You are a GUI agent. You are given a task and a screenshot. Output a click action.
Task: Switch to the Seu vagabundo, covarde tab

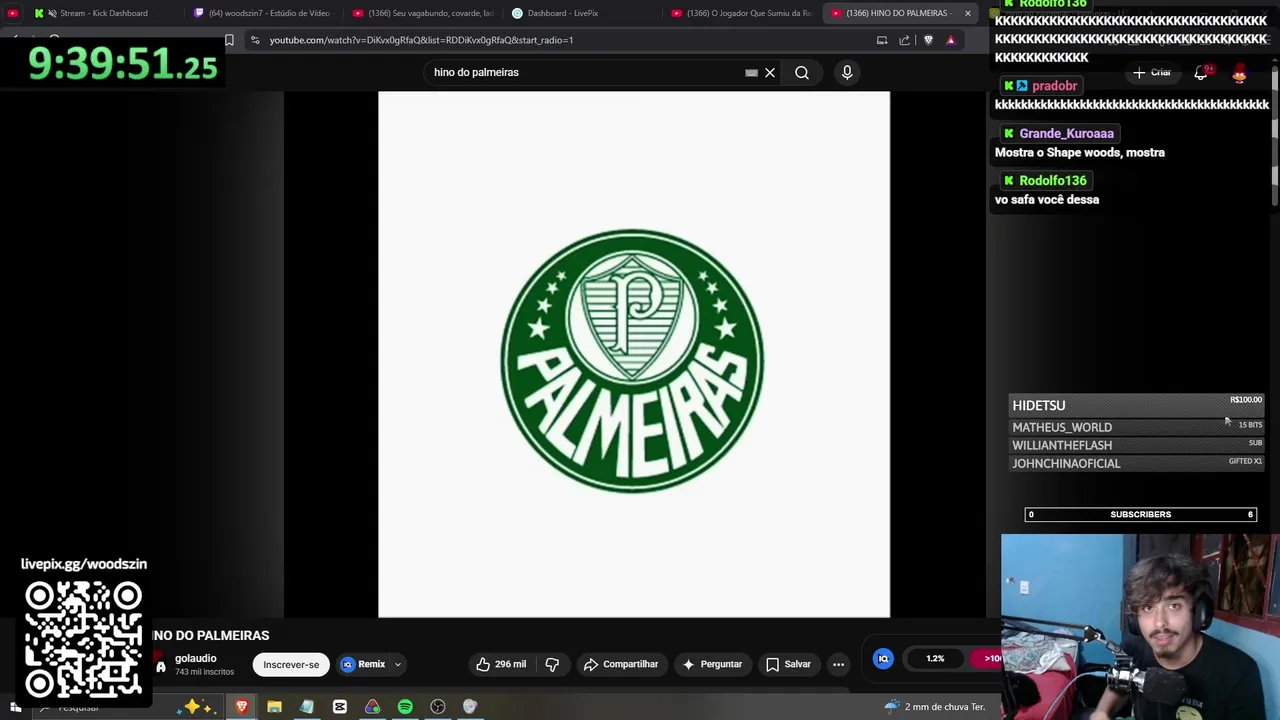(x=422, y=13)
